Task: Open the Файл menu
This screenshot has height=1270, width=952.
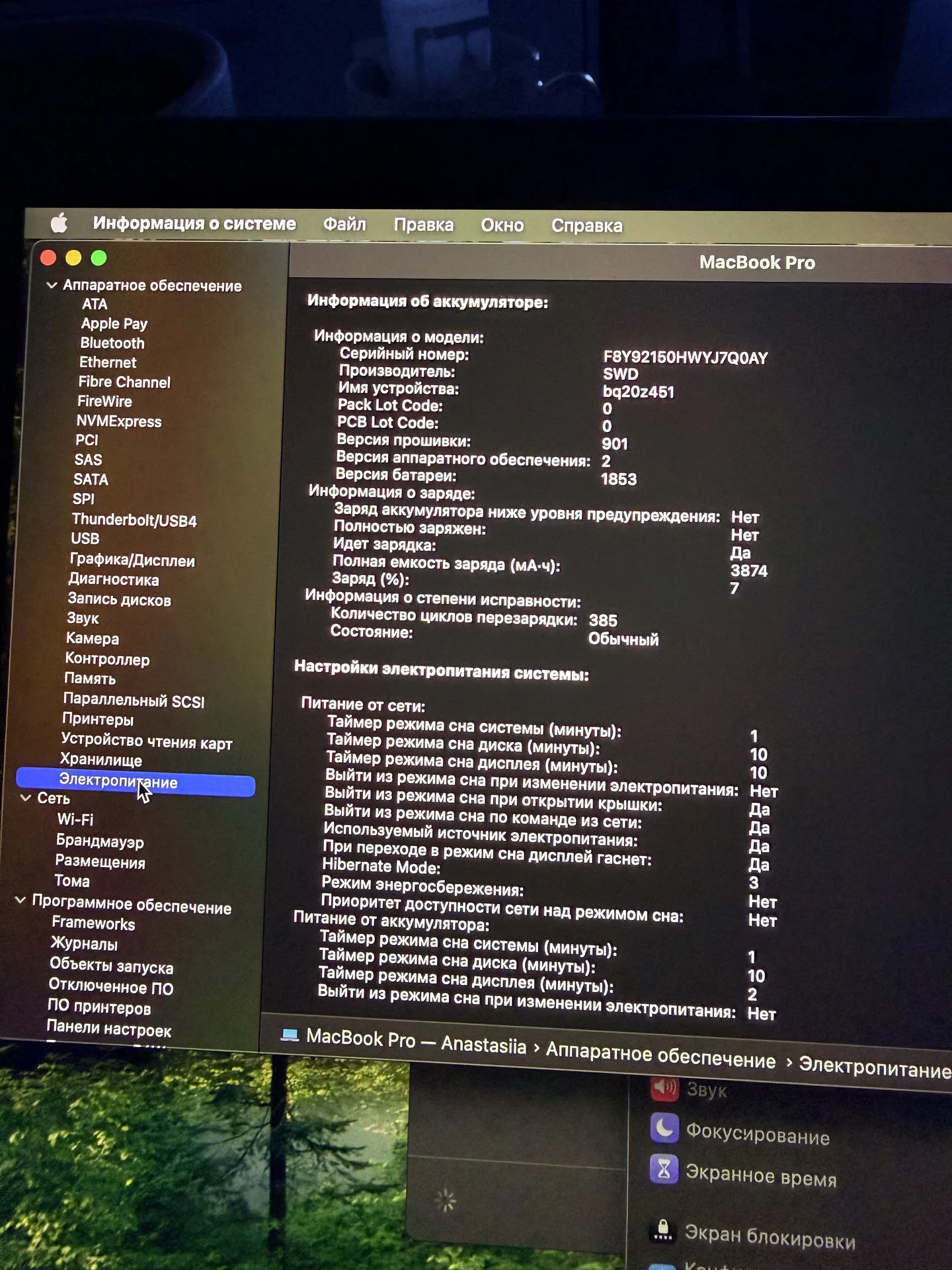Action: pos(344,224)
